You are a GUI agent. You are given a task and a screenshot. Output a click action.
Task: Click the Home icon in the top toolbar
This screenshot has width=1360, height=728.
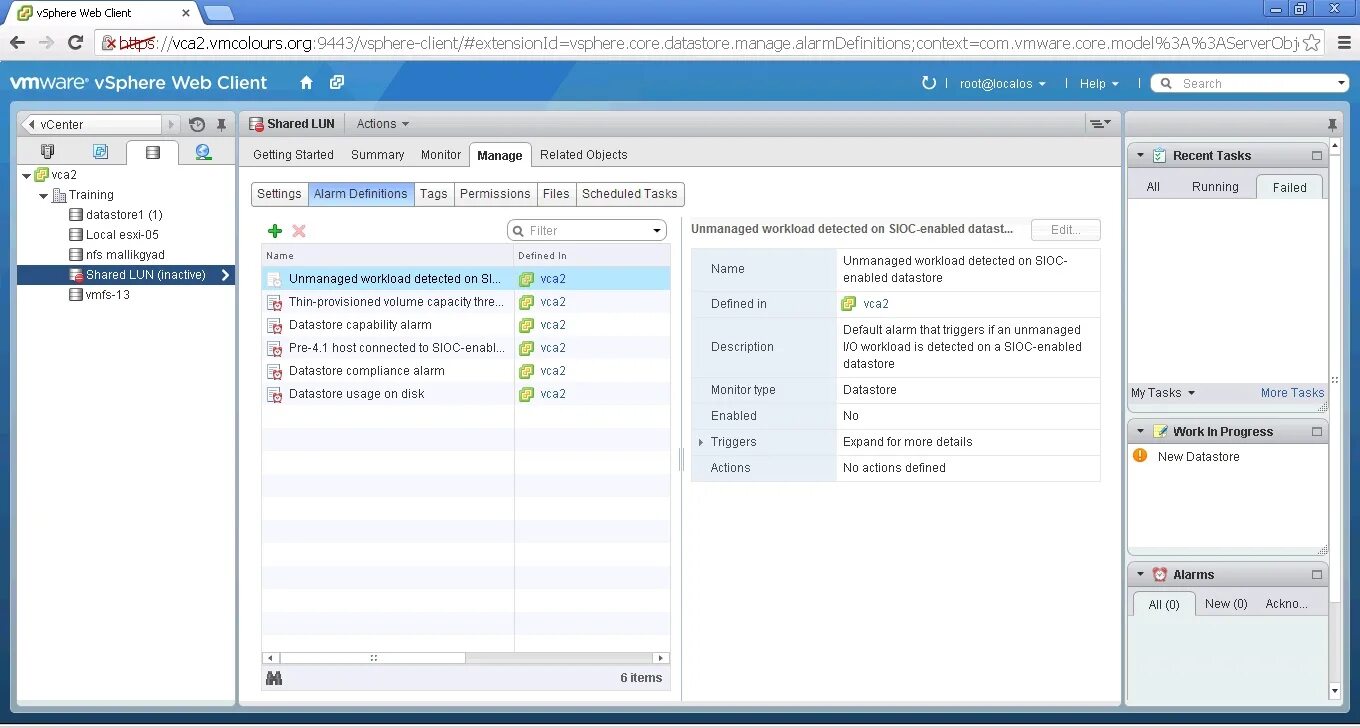point(308,83)
